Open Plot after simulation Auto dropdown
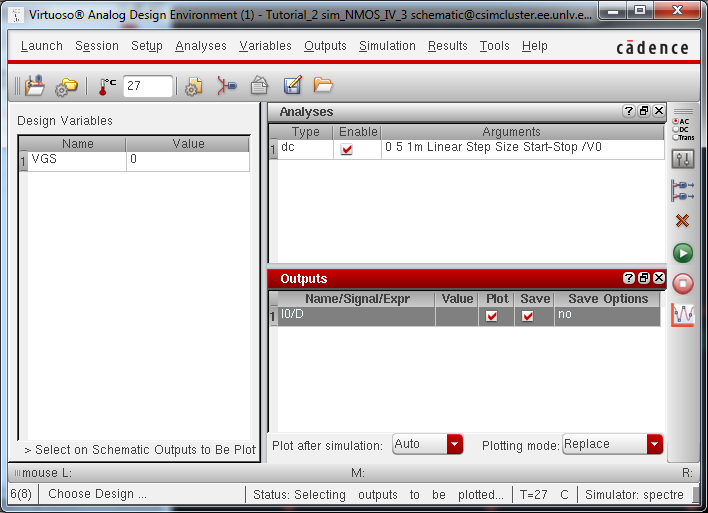The width and height of the screenshot is (708, 513). pos(427,444)
